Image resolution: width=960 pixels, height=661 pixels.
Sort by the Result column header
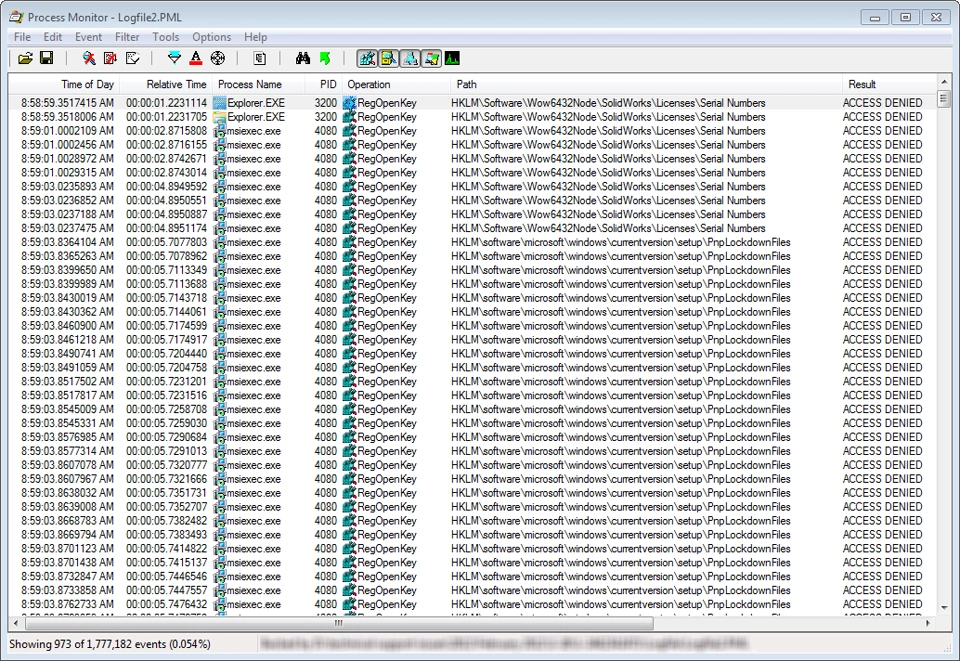tap(888, 84)
